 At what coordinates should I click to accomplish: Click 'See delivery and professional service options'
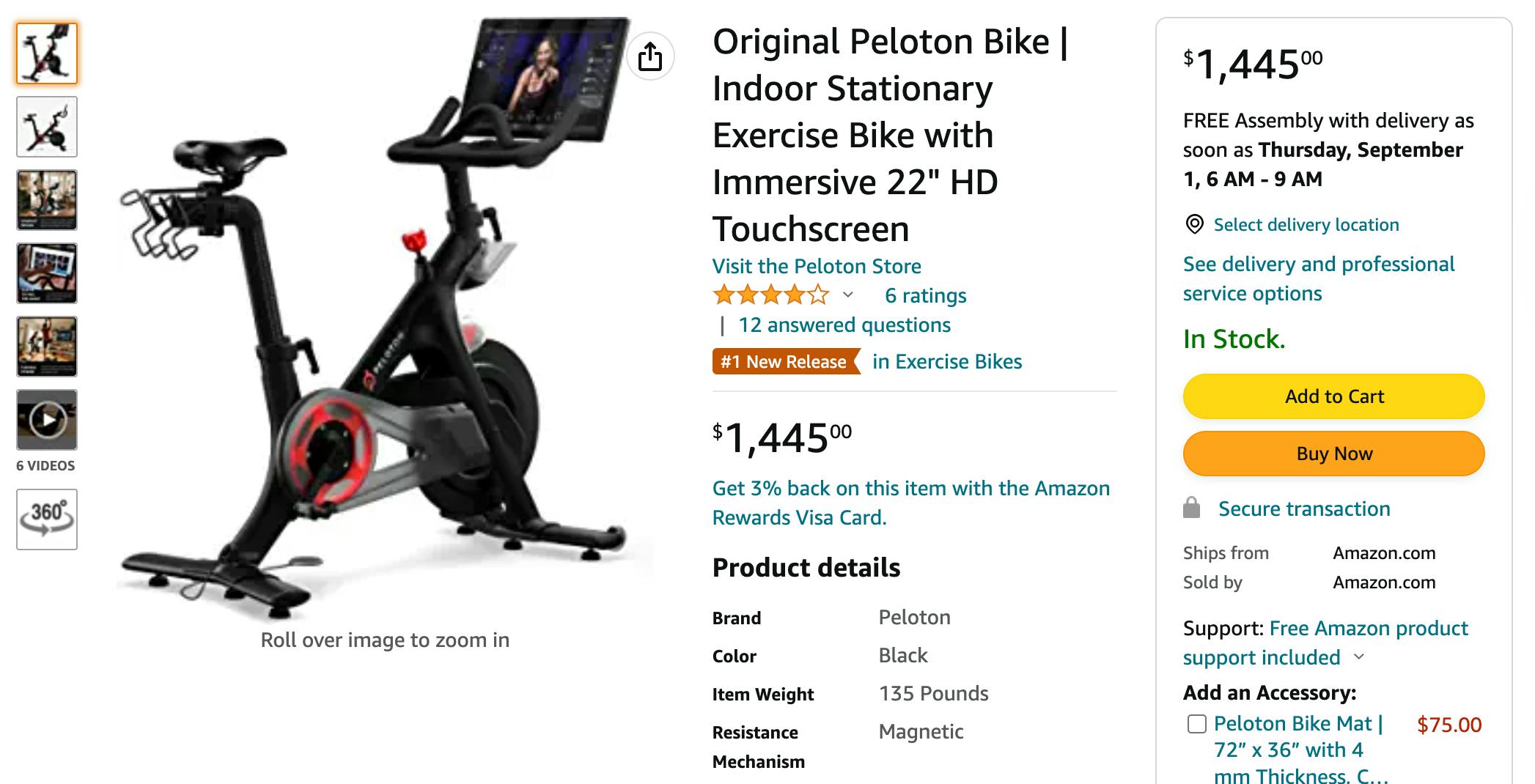[1318, 278]
